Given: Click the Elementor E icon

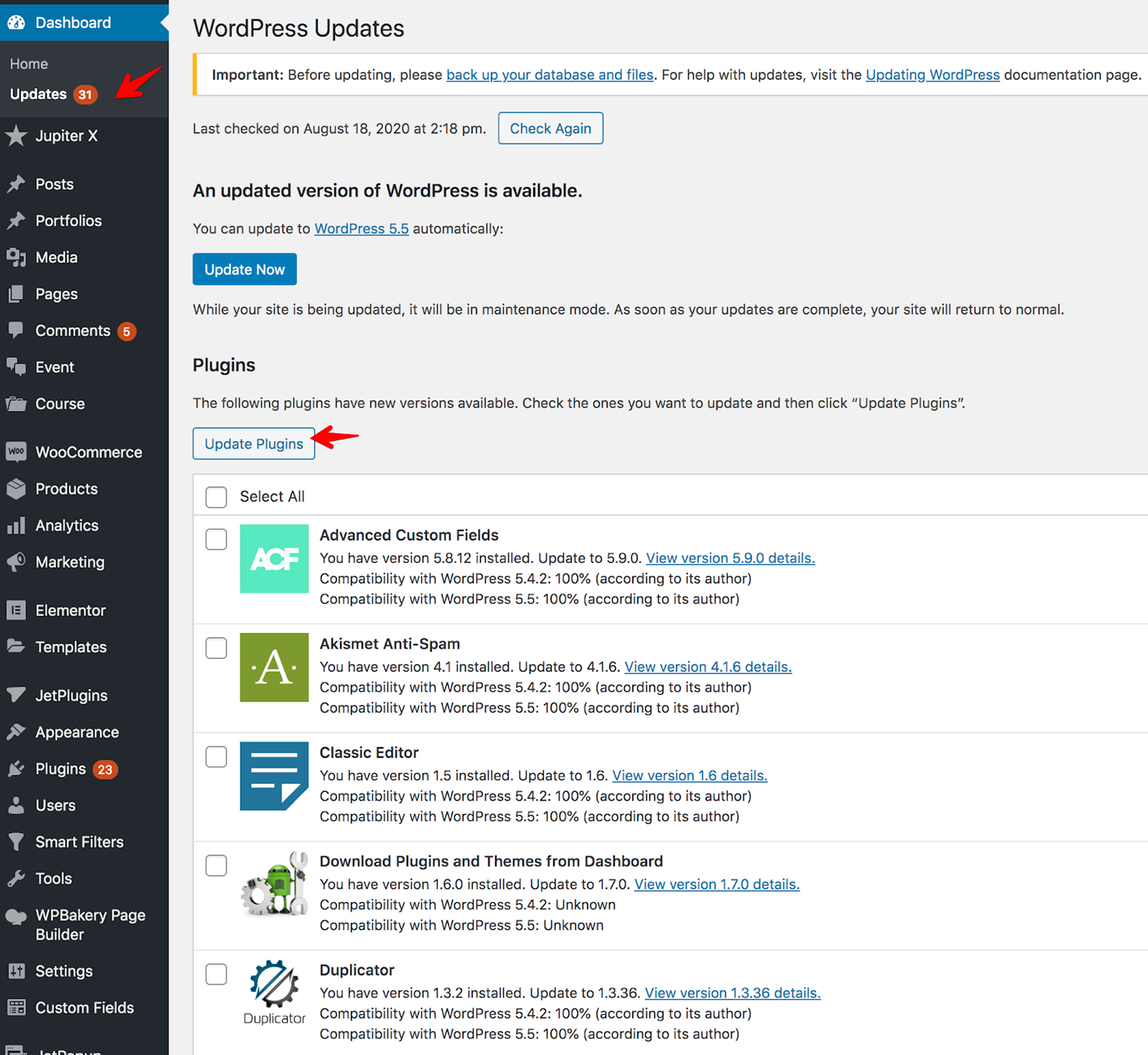Looking at the screenshot, I should tap(17, 610).
